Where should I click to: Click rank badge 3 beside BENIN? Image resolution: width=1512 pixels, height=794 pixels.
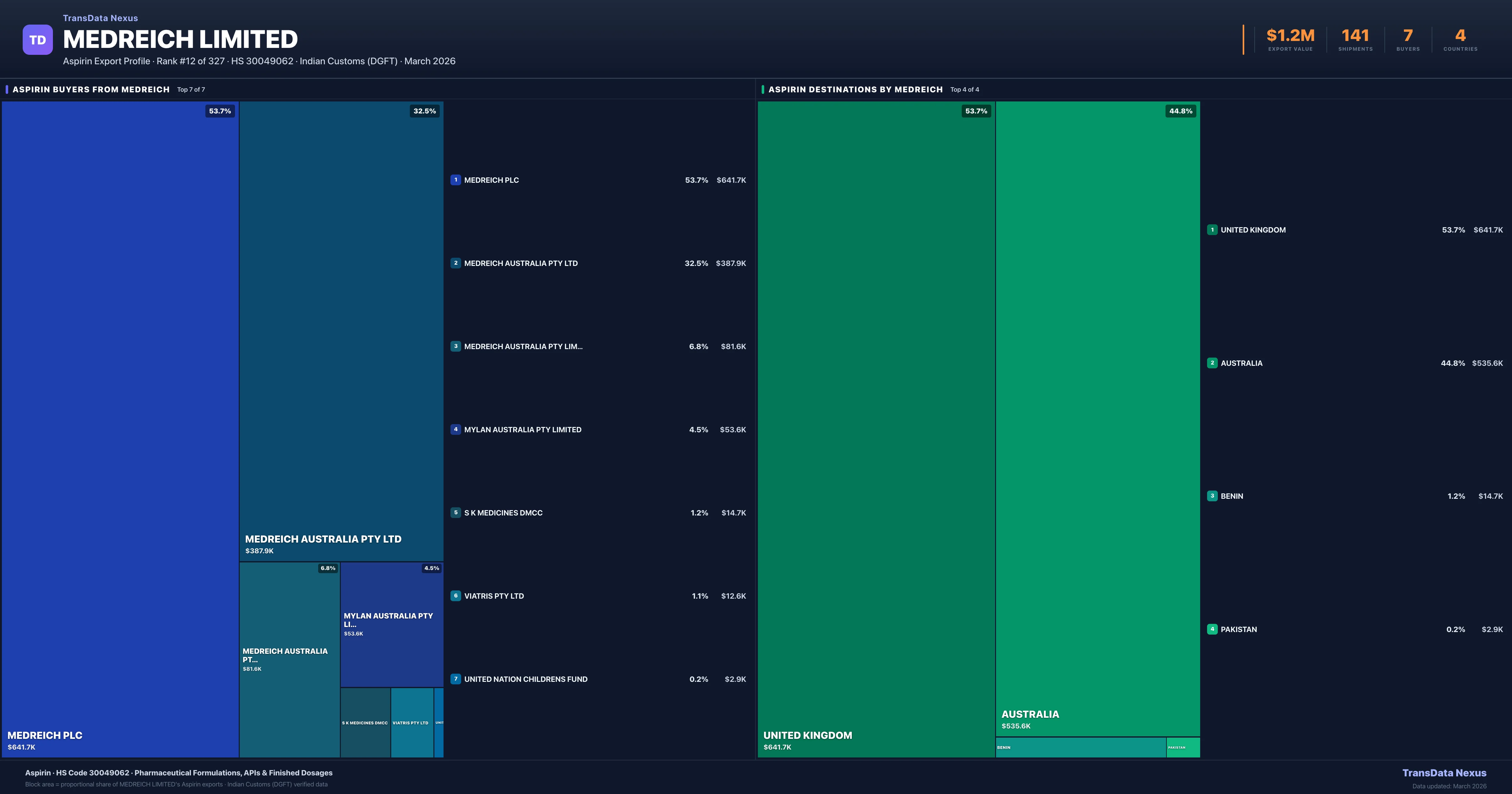tap(1212, 496)
